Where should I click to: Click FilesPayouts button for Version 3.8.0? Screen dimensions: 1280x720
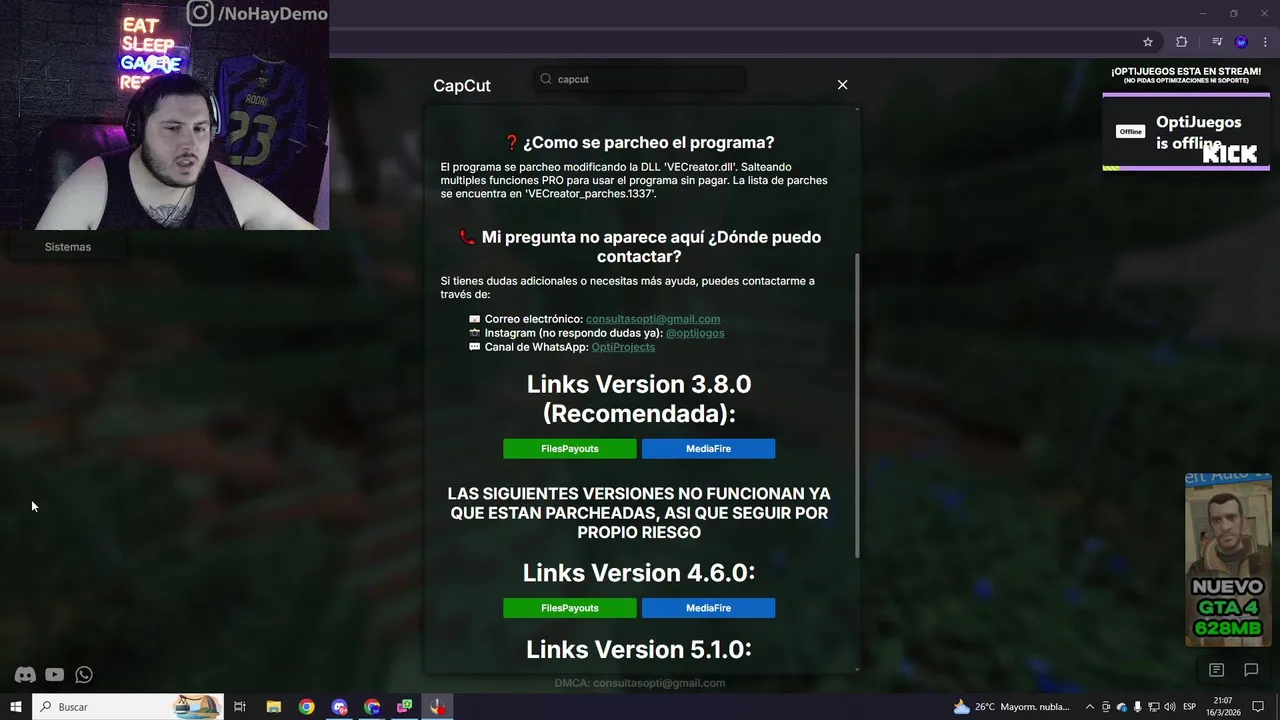pyautogui.click(x=570, y=449)
